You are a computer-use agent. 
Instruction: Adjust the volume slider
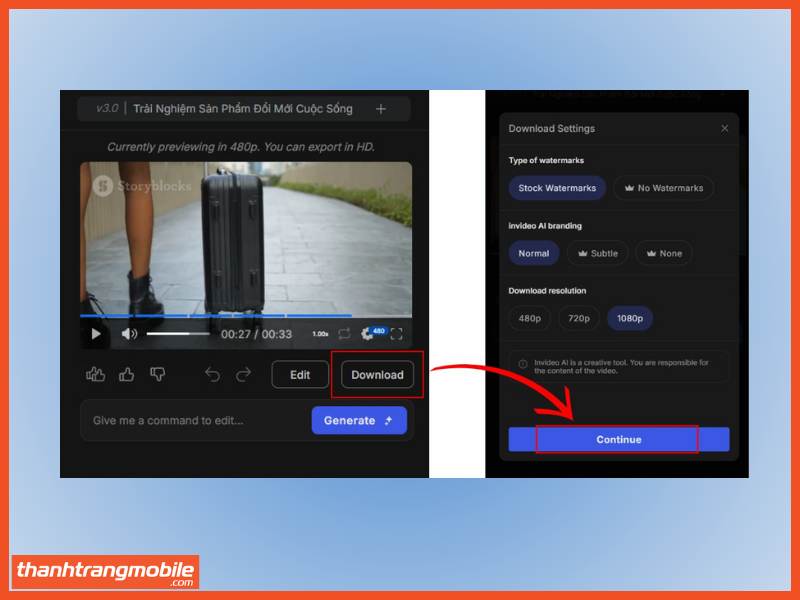pyautogui.click(x=178, y=334)
